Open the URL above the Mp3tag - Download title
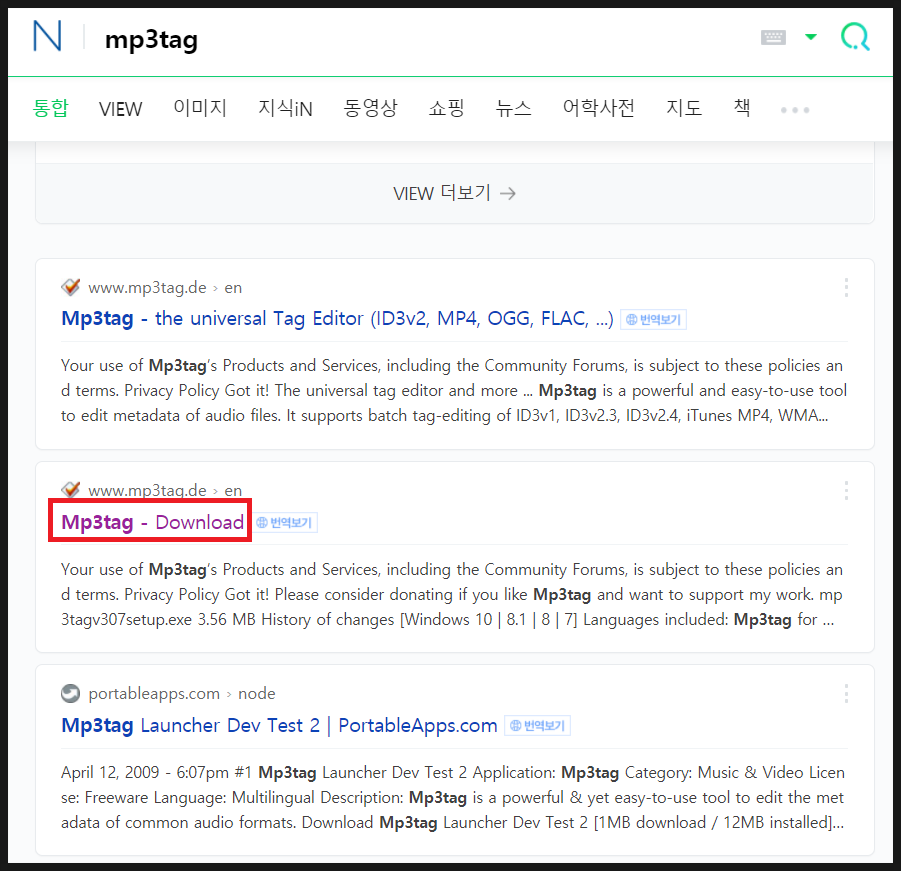The width and height of the screenshot is (901, 871). (x=165, y=490)
